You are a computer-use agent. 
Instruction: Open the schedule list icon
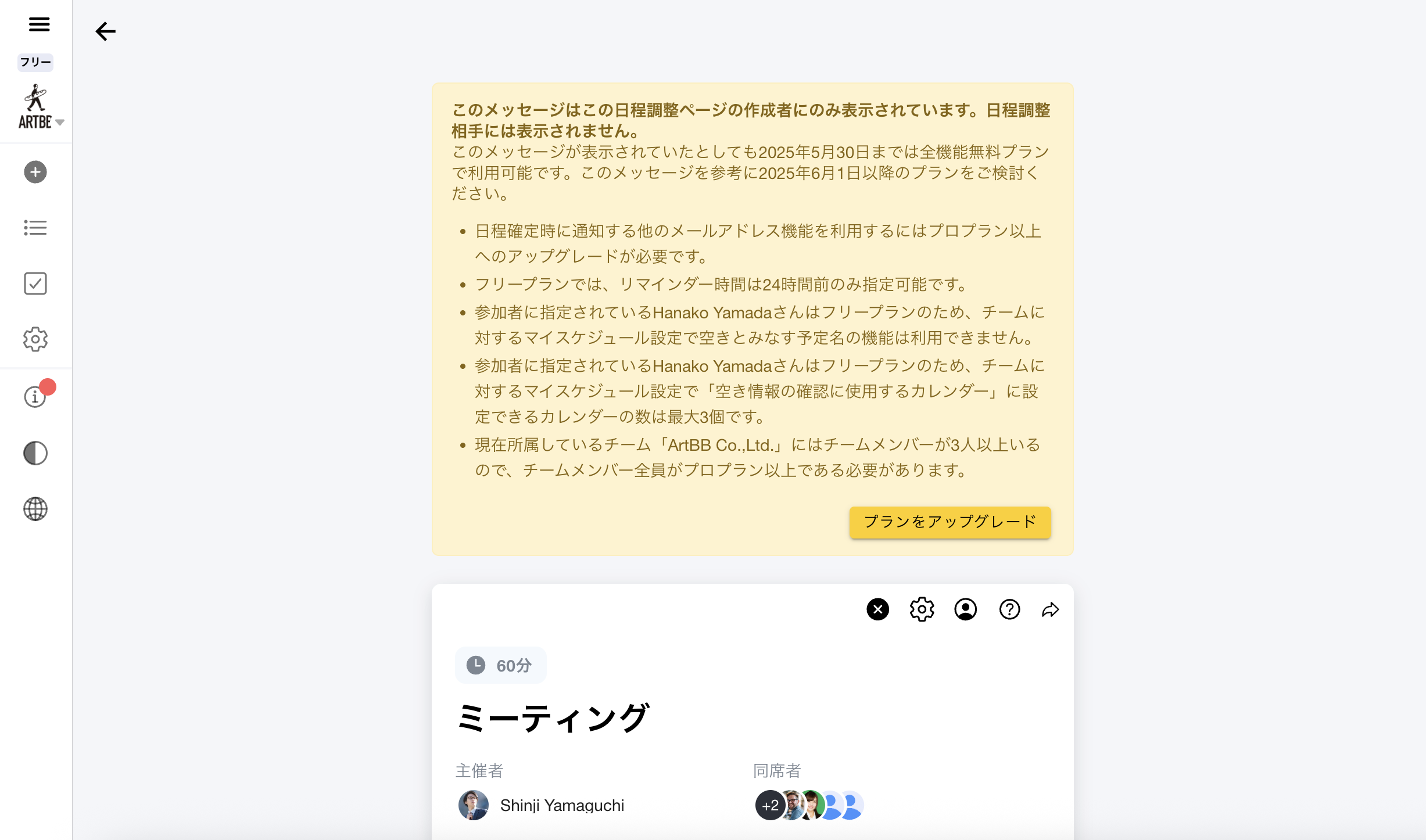[x=35, y=228]
